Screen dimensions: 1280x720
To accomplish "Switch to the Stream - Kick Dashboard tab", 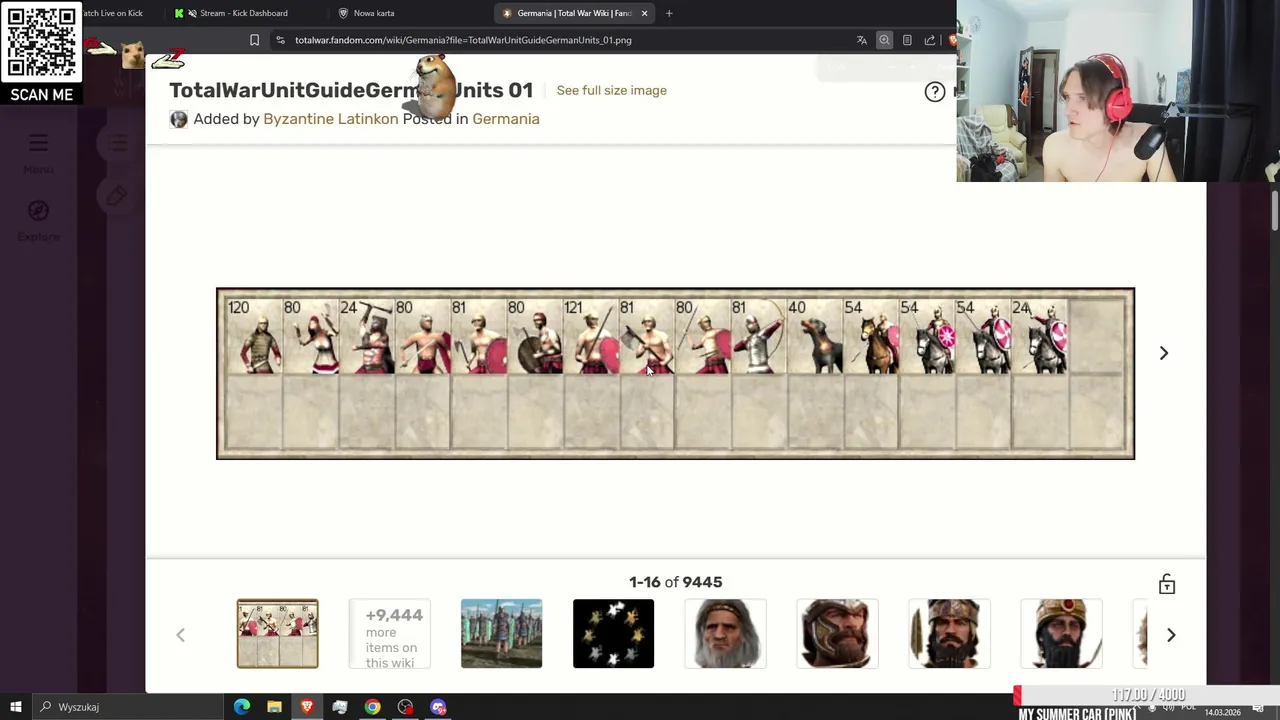I will pos(244,13).
